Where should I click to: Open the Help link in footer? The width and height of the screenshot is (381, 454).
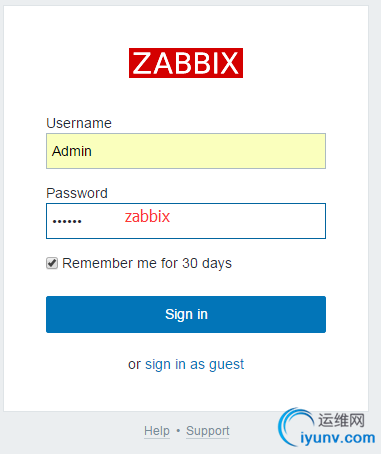click(x=157, y=431)
